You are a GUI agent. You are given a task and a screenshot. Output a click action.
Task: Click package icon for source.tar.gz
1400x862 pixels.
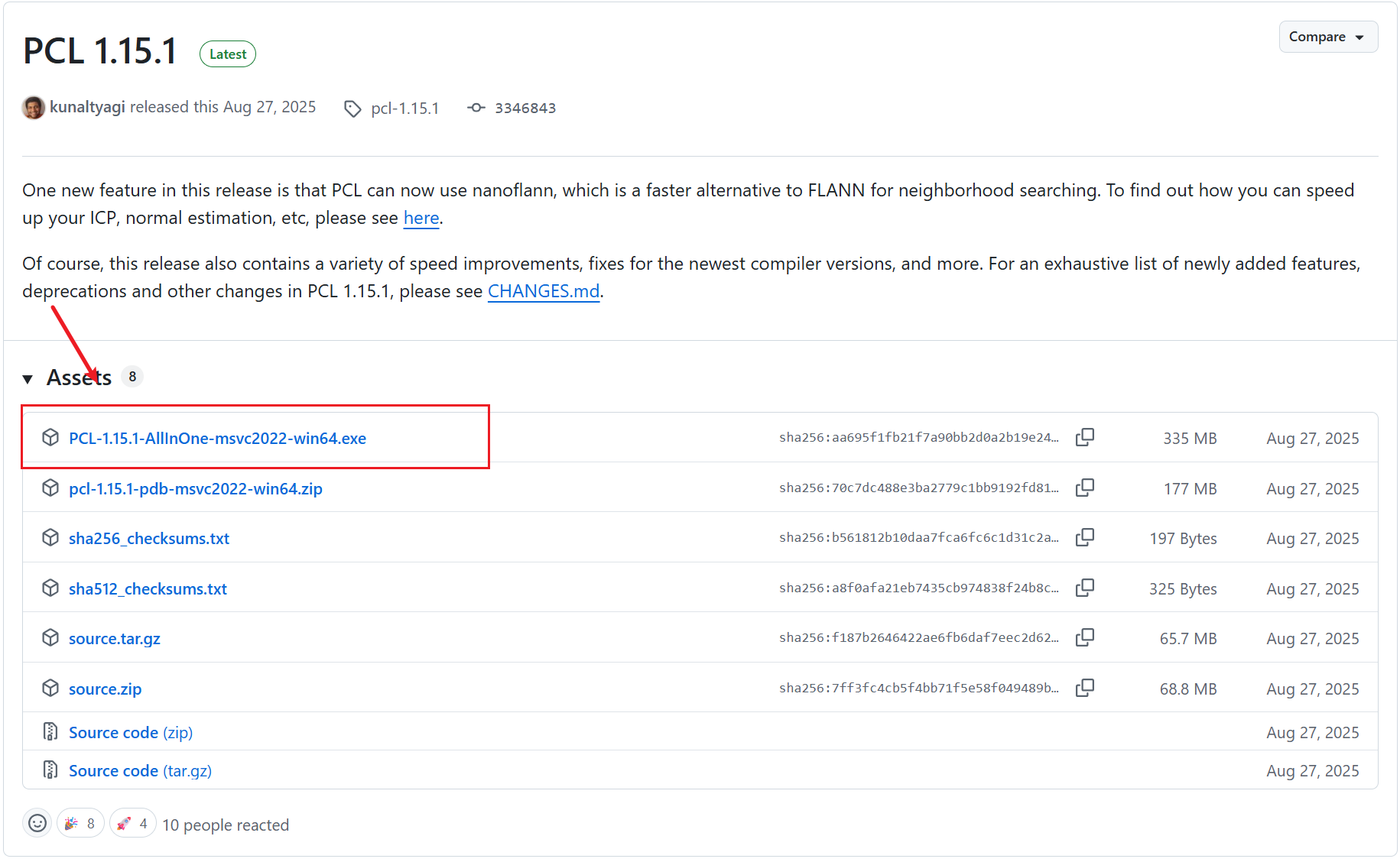[x=50, y=637]
